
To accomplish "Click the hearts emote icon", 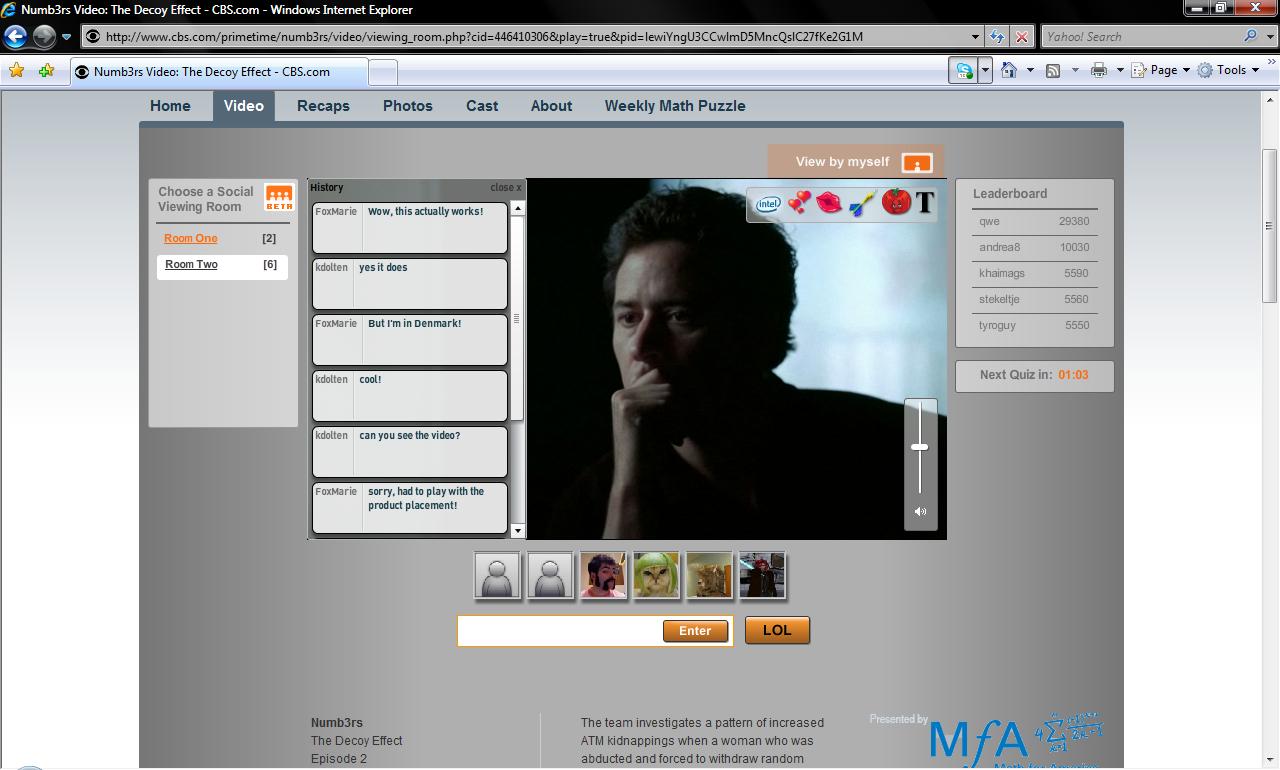I will [799, 203].
